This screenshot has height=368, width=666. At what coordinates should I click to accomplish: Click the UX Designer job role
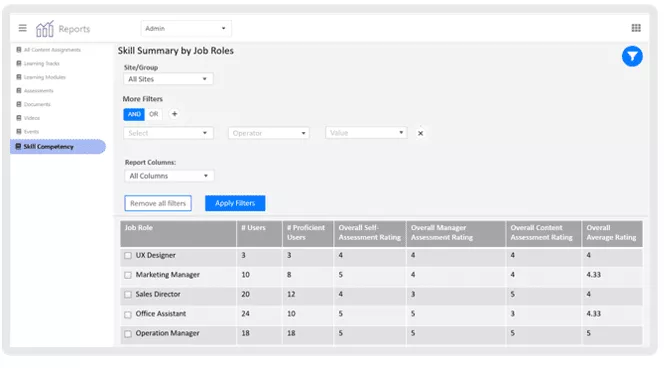[155, 255]
